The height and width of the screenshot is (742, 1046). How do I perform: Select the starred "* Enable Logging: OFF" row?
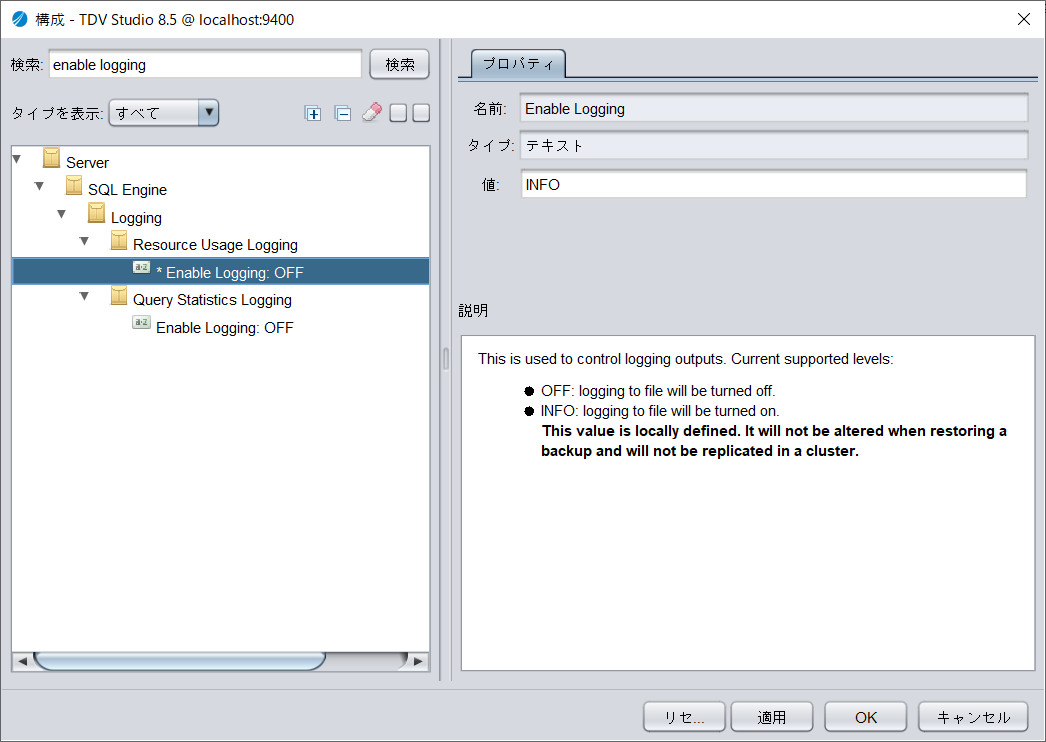coord(221,272)
